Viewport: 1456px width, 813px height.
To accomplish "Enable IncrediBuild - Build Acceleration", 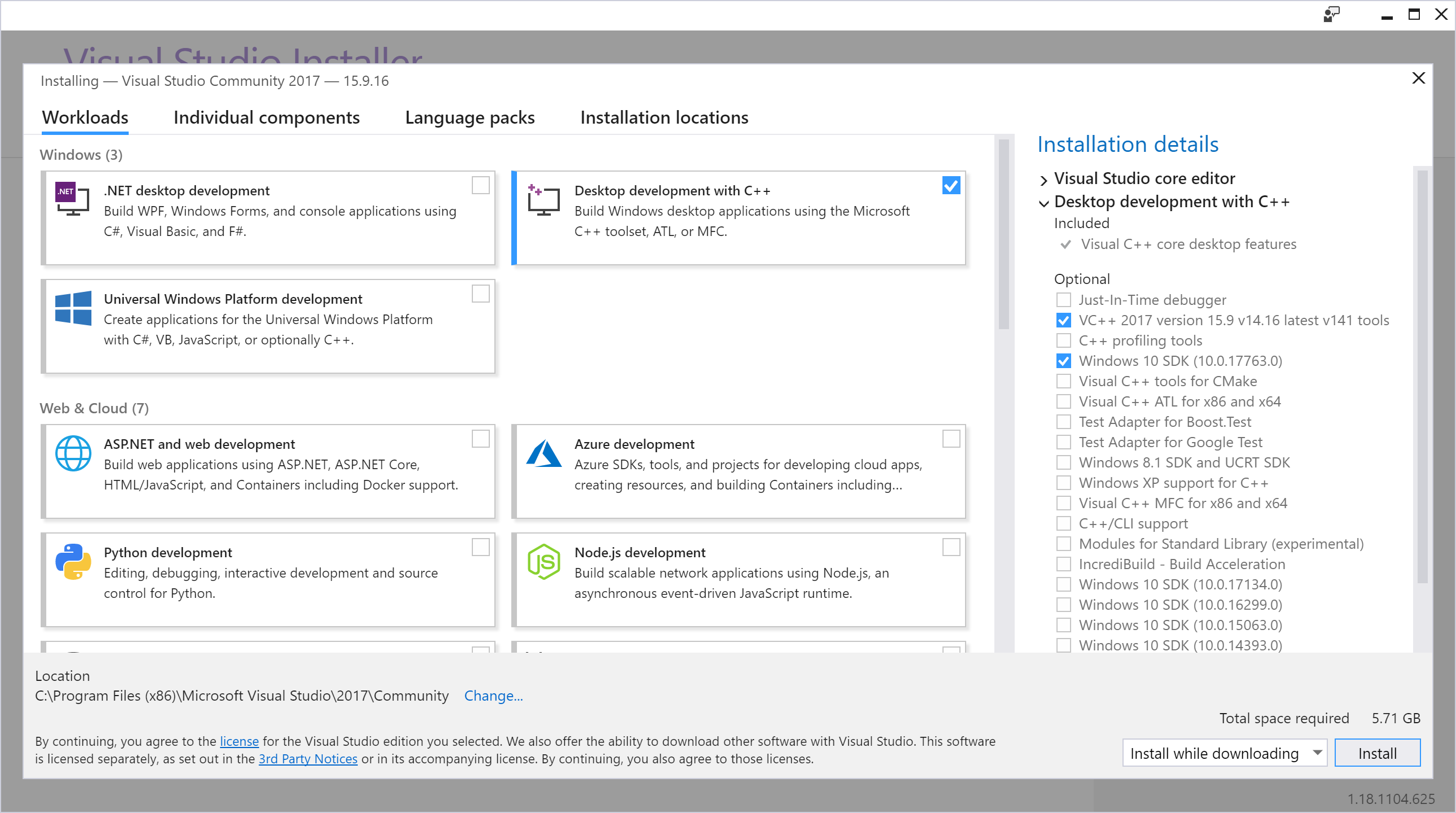I will pyautogui.click(x=1063, y=564).
